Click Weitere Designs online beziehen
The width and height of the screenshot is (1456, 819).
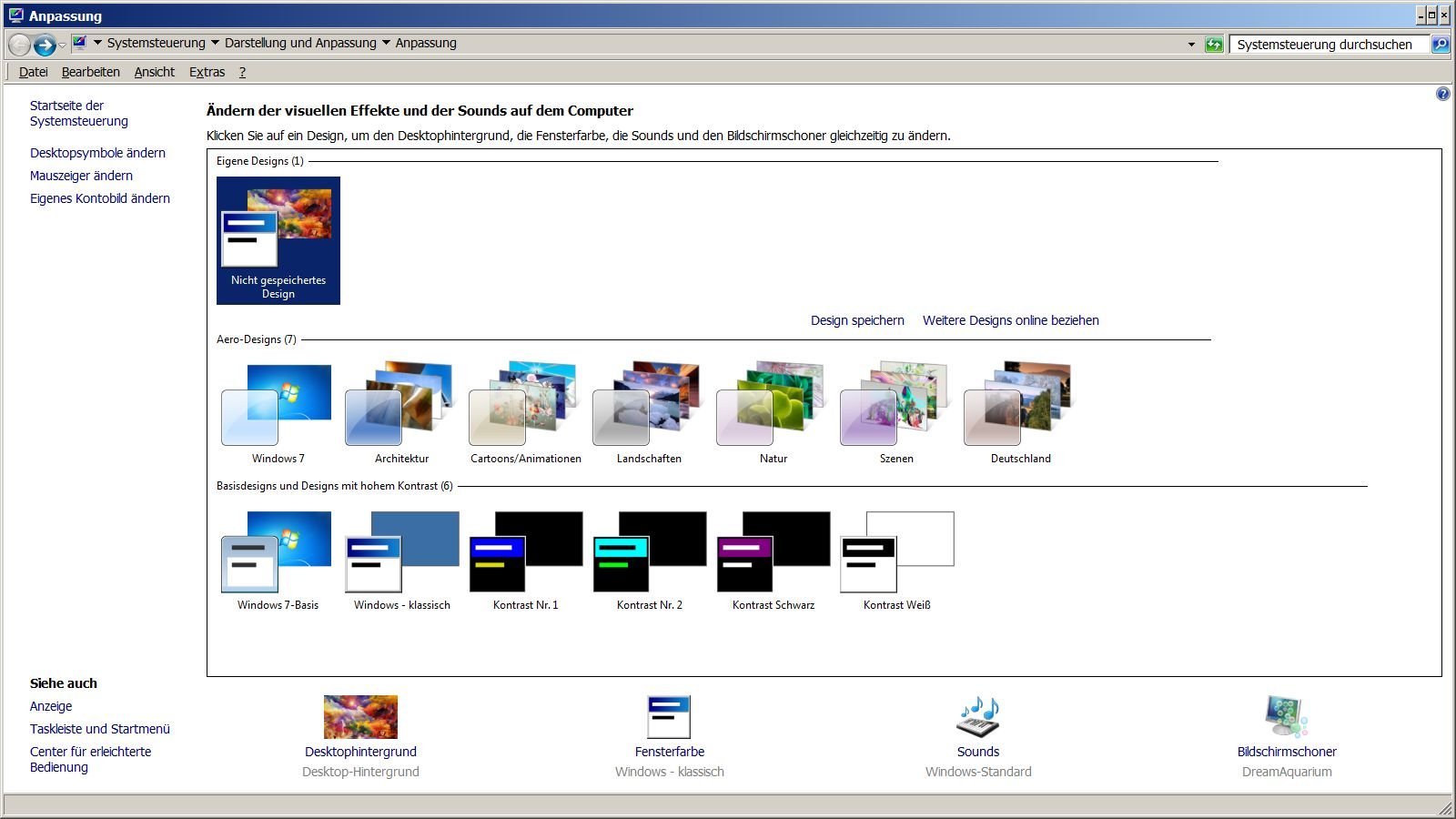pos(1010,320)
